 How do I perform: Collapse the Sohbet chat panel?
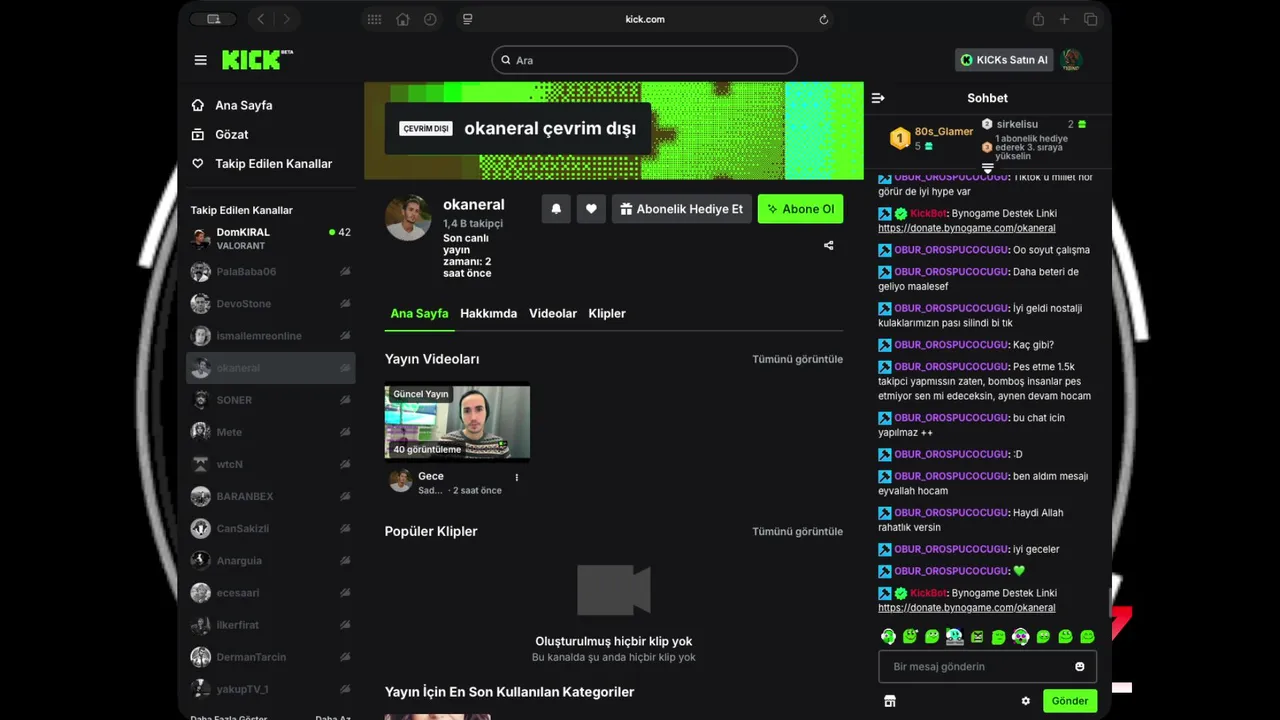(x=878, y=98)
